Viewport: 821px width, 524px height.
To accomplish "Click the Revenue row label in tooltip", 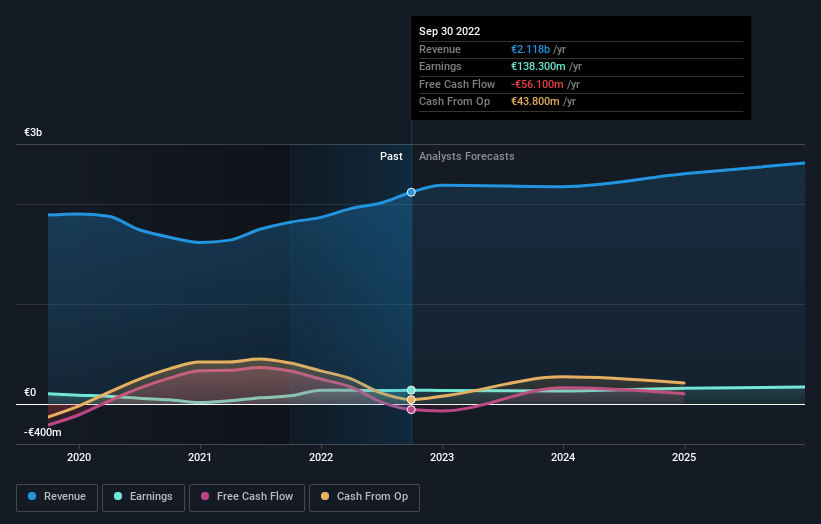I will click(x=440, y=49).
